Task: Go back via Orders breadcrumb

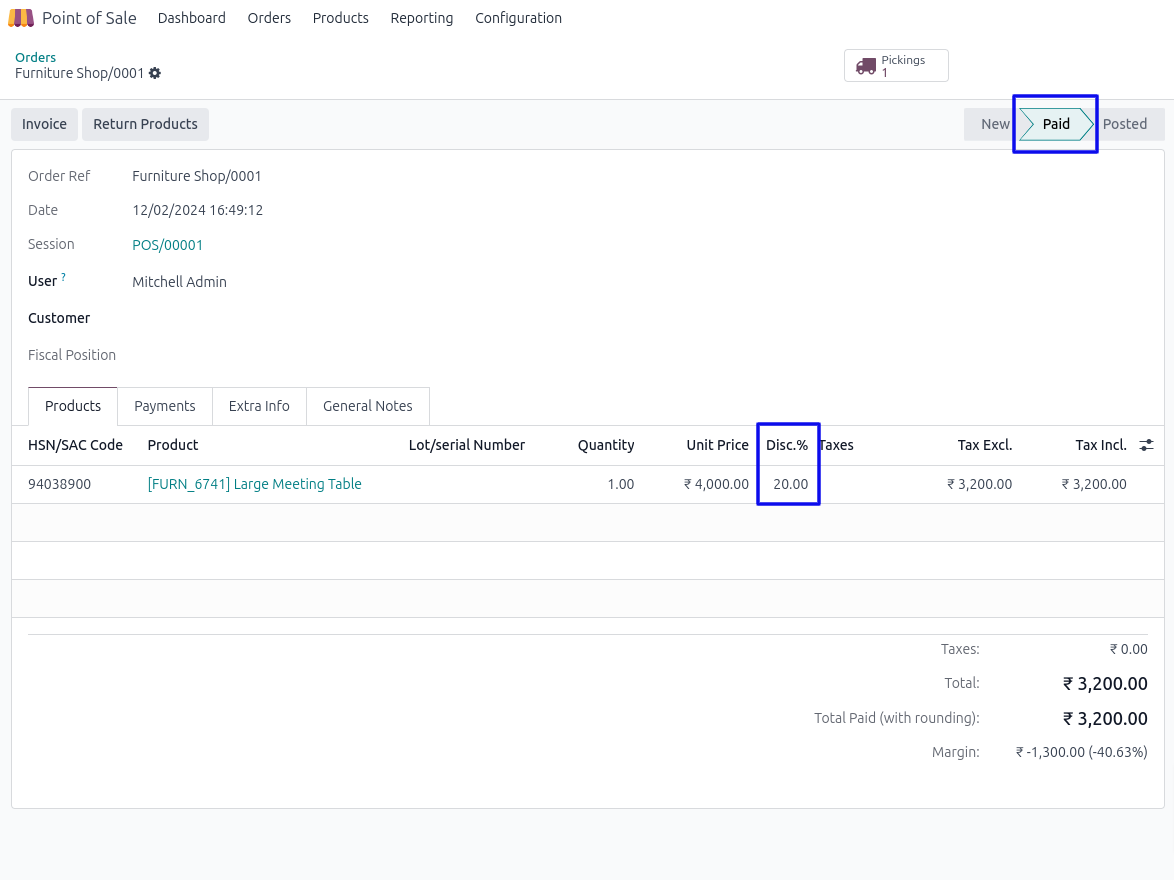Action: pos(35,57)
